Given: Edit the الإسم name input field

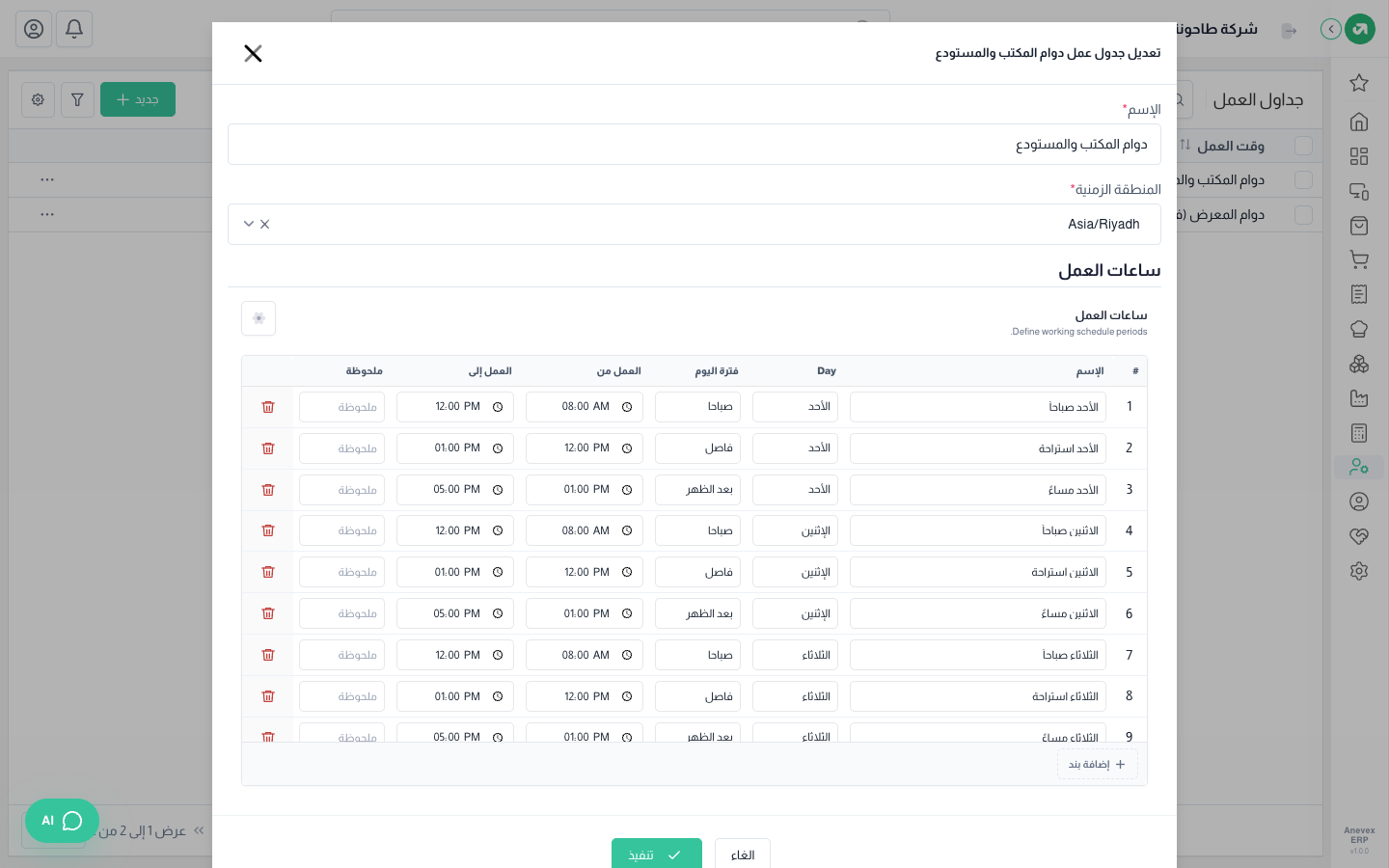Looking at the screenshot, I should pyautogui.click(x=694, y=145).
